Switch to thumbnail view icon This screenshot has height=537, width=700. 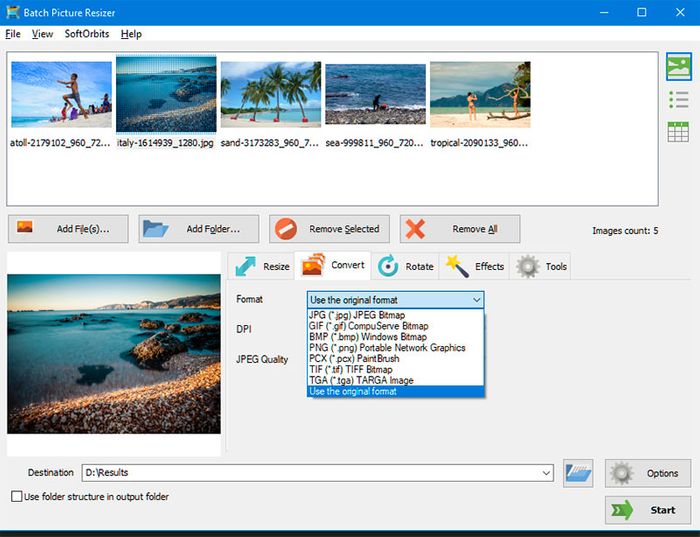[679, 67]
